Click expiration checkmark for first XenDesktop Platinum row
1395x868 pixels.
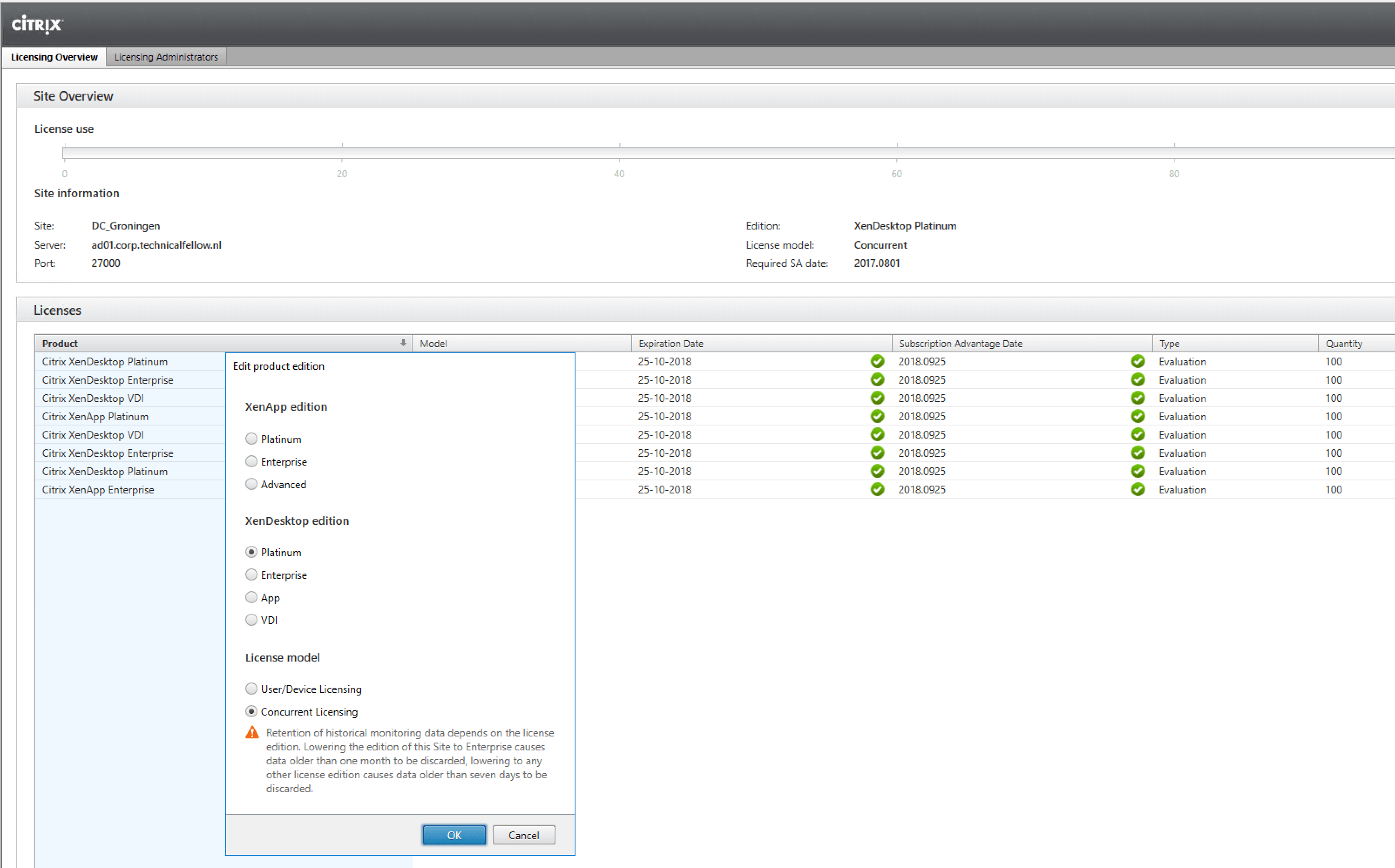click(877, 361)
